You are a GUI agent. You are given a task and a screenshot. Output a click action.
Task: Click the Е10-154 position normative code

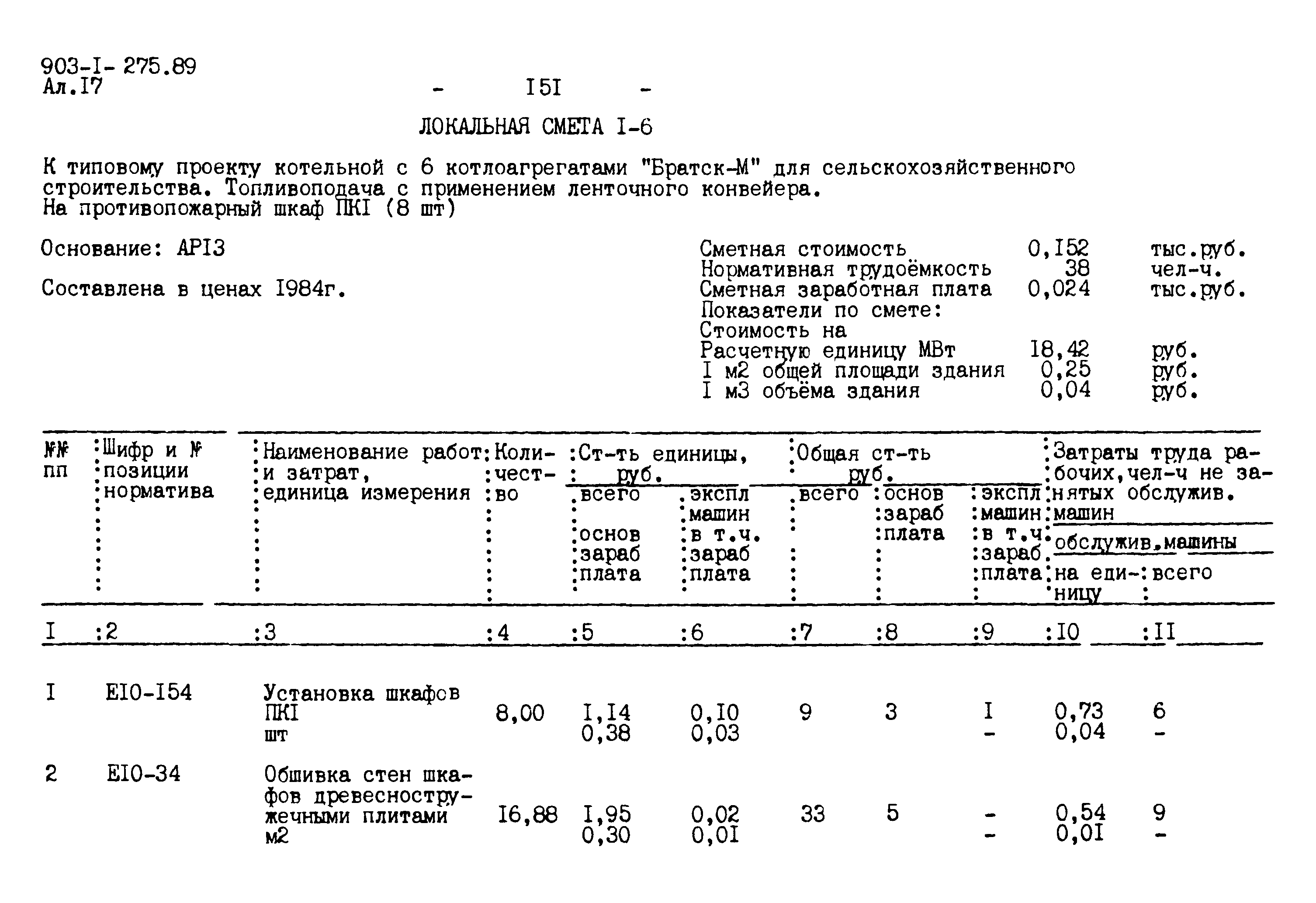point(149,699)
